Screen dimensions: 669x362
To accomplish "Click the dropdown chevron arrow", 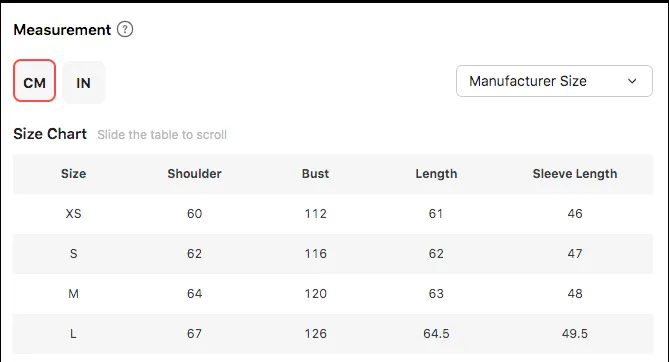I will pyautogui.click(x=632, y=81).
